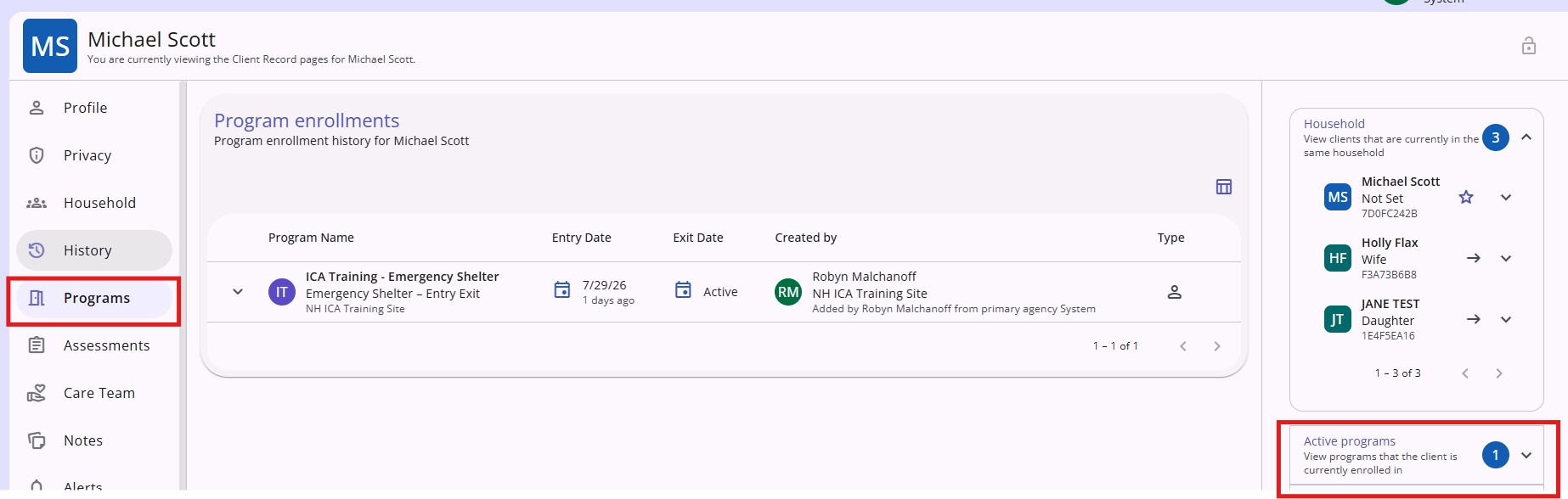Open ICA Training - Emergency Shelter program

pyautogui.click(x=402, y=277)
